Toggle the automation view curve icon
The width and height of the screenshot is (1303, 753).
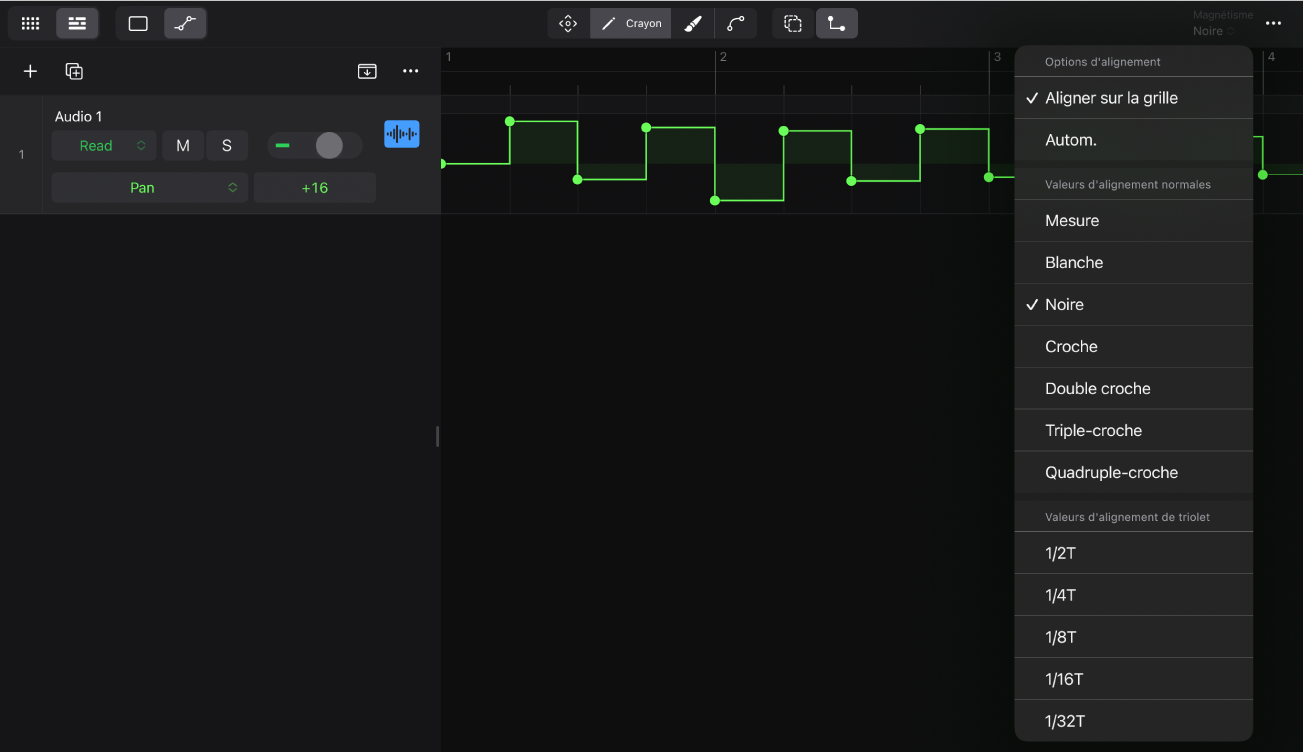[185, 23]
